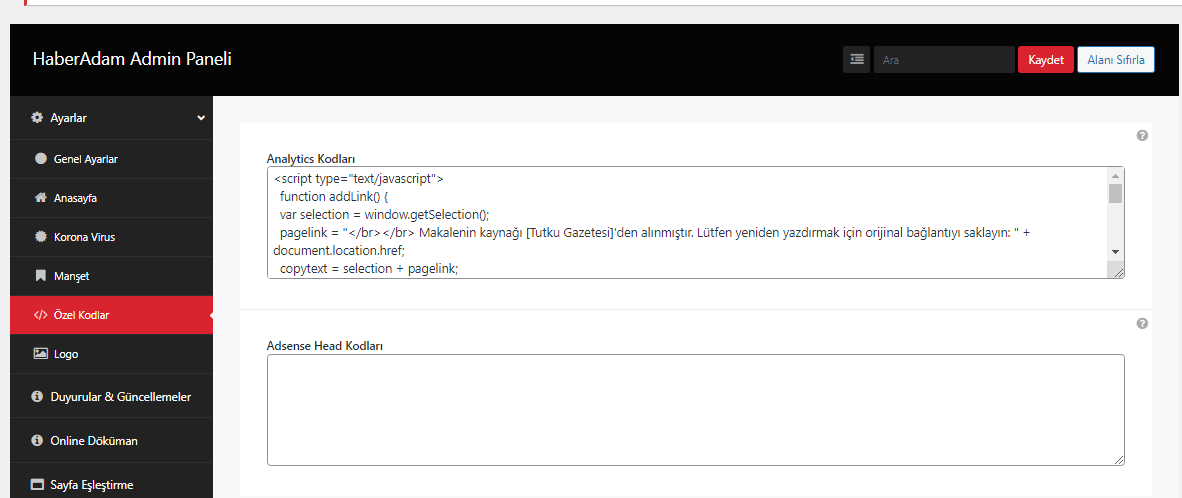The width and height of the screenshot is (1182, 498).
Task: Click the expand-all options list icon
Action: pos(856,60)
